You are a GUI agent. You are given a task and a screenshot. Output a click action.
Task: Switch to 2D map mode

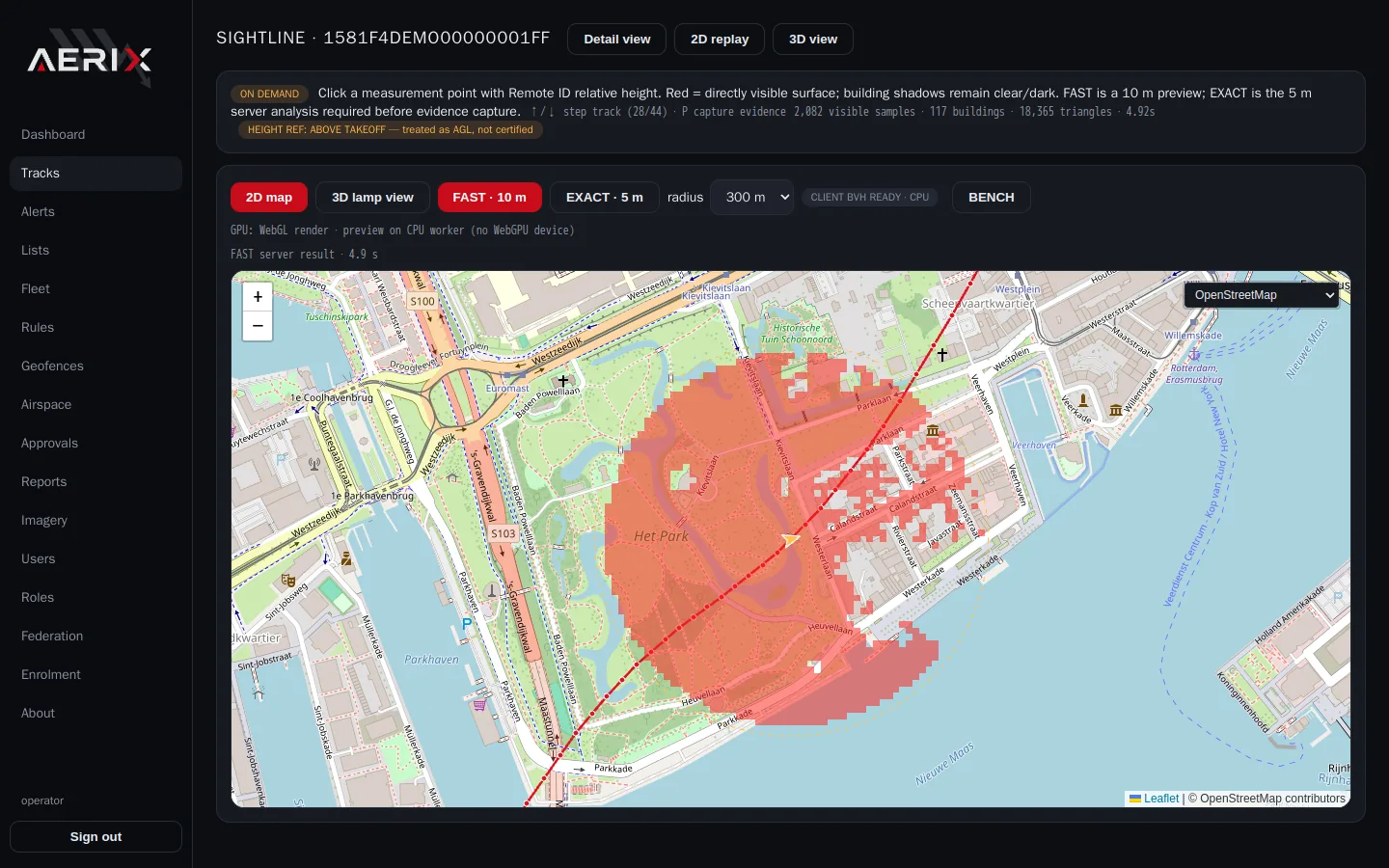click(x=269, y=197)
